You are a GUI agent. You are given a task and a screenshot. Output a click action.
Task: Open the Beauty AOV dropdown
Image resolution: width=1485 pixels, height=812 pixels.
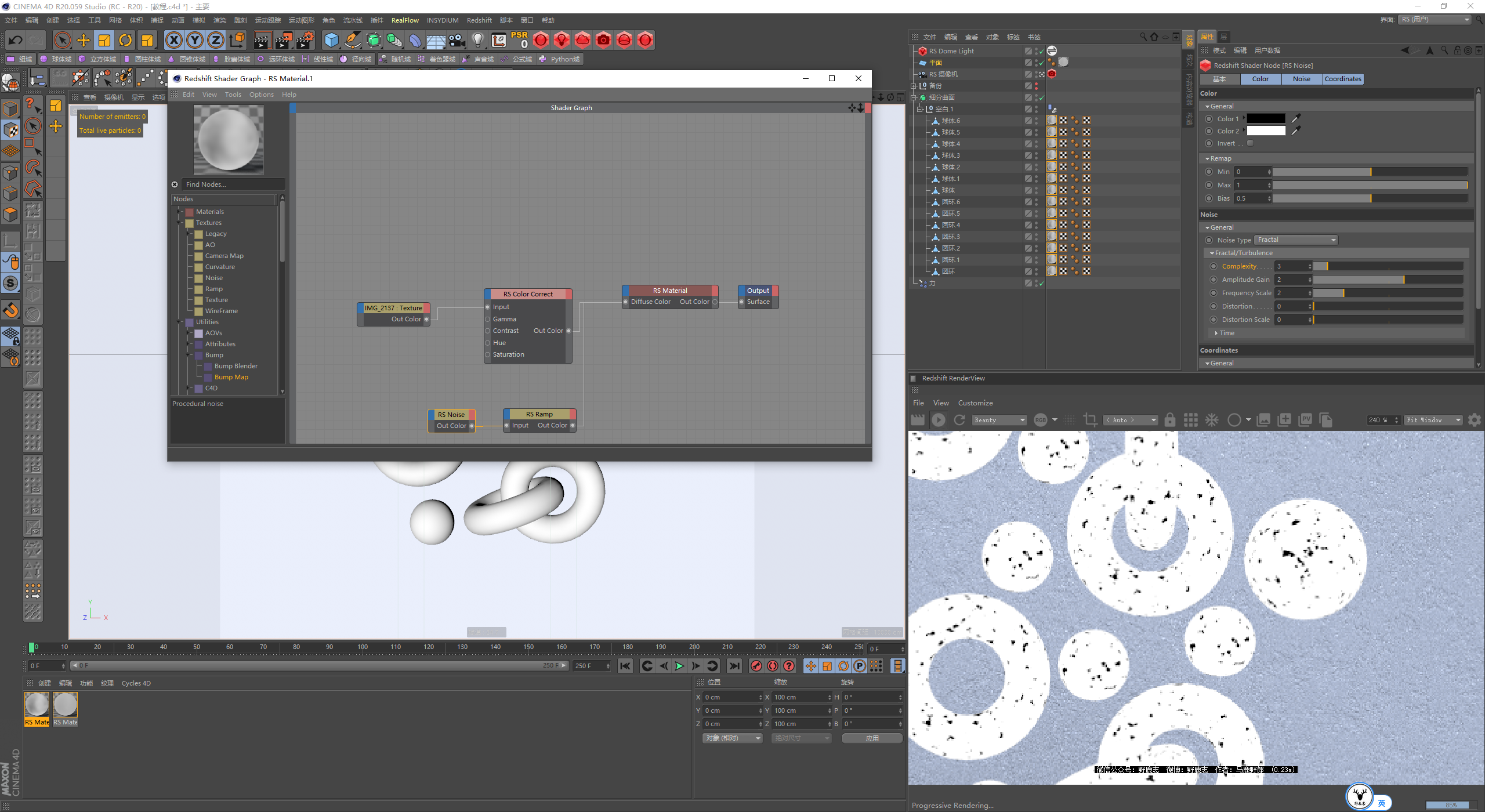pos(999,420)
